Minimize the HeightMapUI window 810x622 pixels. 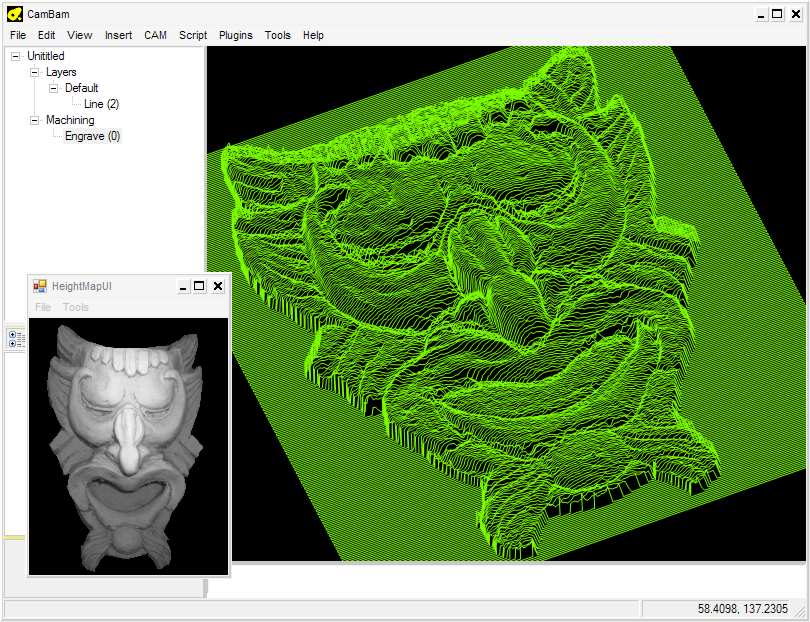[182, 286]
